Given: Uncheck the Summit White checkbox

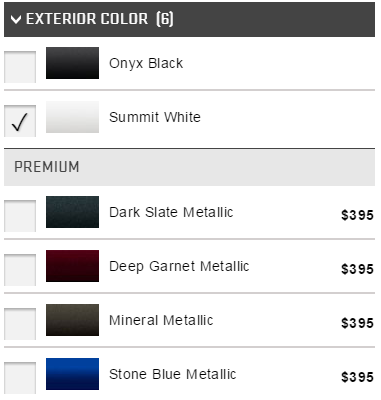Looking at the screenshot, I should tap(20, 121).
